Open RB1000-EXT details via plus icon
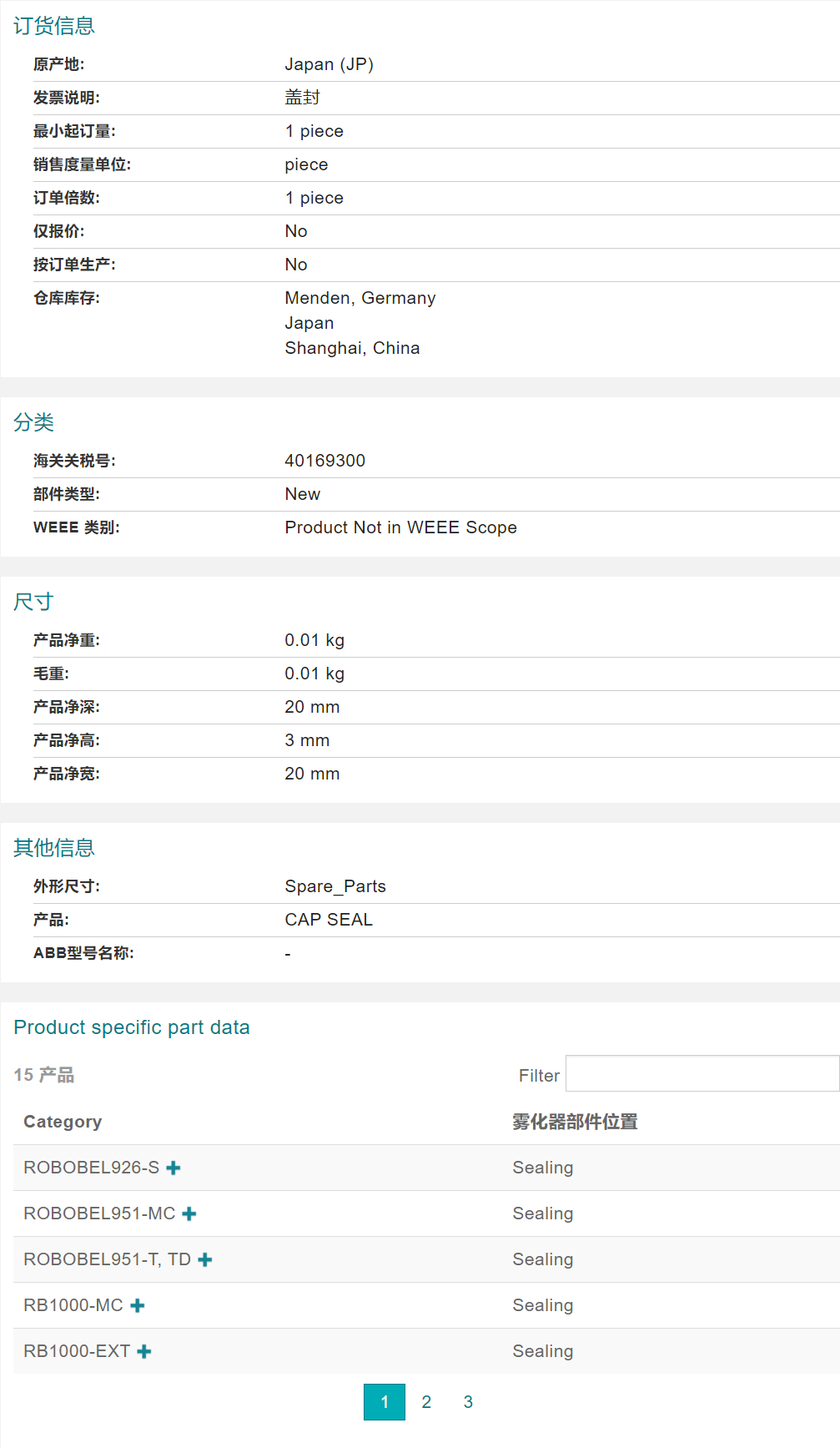Screen dimensions: 840x1448 (144, 1351)
